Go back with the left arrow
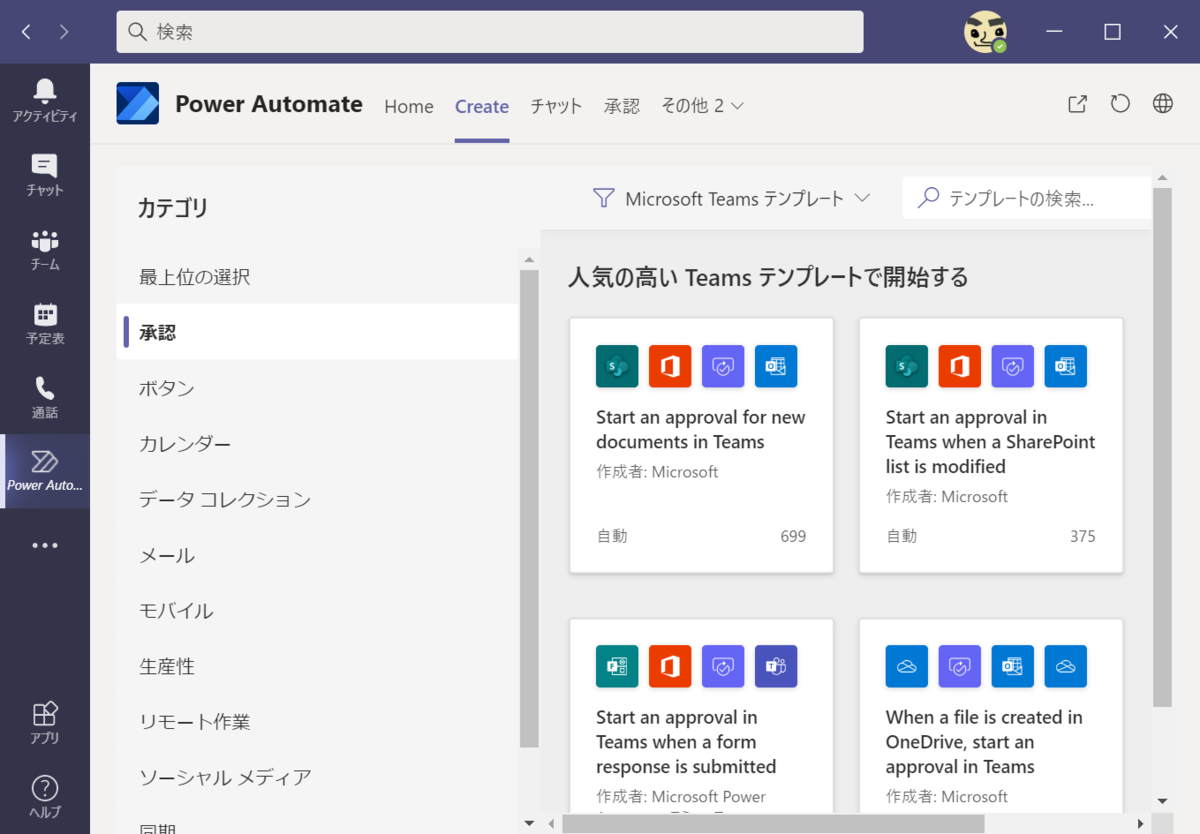Viewport: 1200px width, 834px height. pyautogui.click(x=26, y=32)
